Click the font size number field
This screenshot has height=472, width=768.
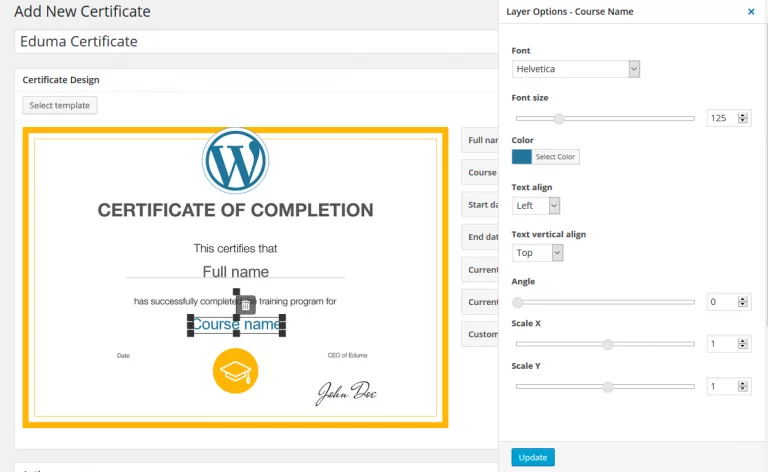pos(721,118)
